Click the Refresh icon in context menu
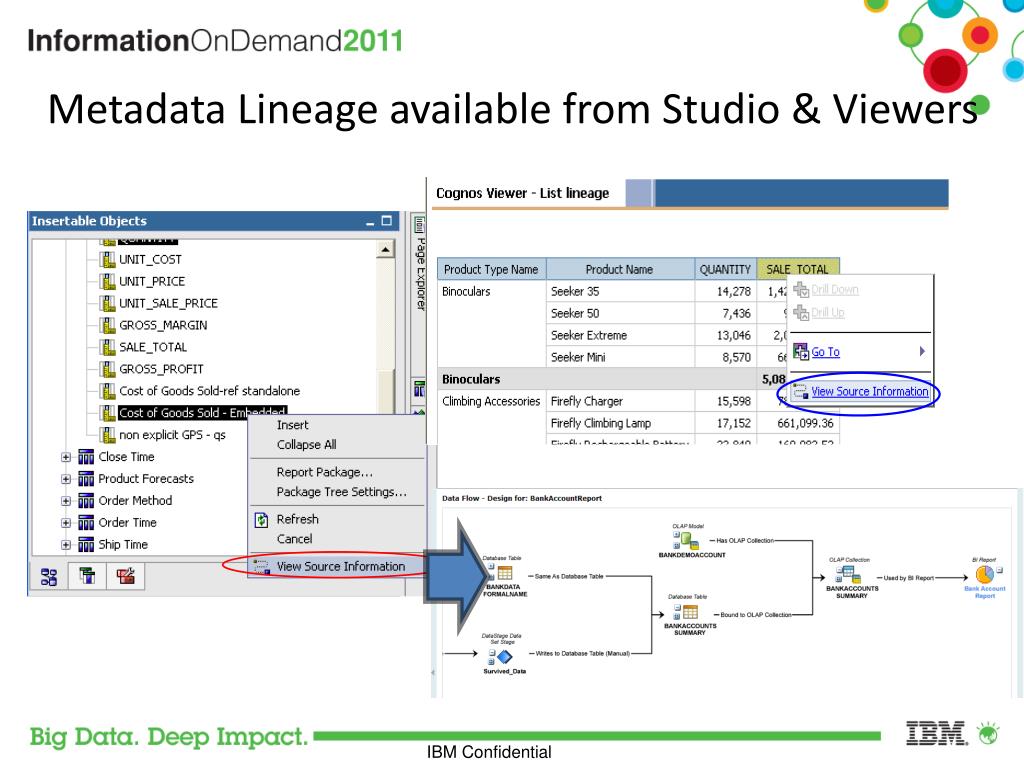The image size is (1024, 768). click(x=261, y=520)
